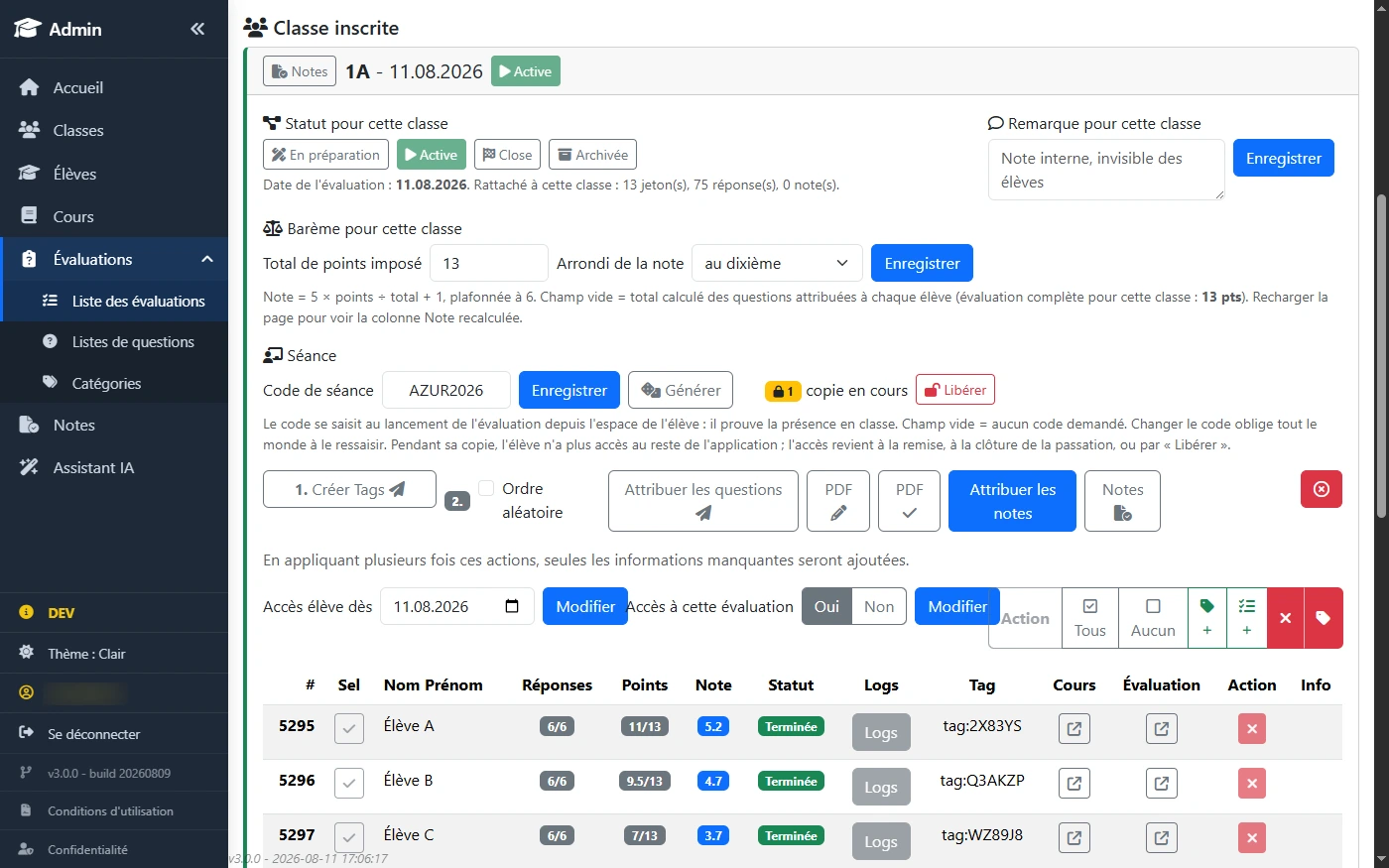Viewport: 1389px width, 868px height.
Task: Toggle selection checkbox for Élève B
Action: point(349,784)
